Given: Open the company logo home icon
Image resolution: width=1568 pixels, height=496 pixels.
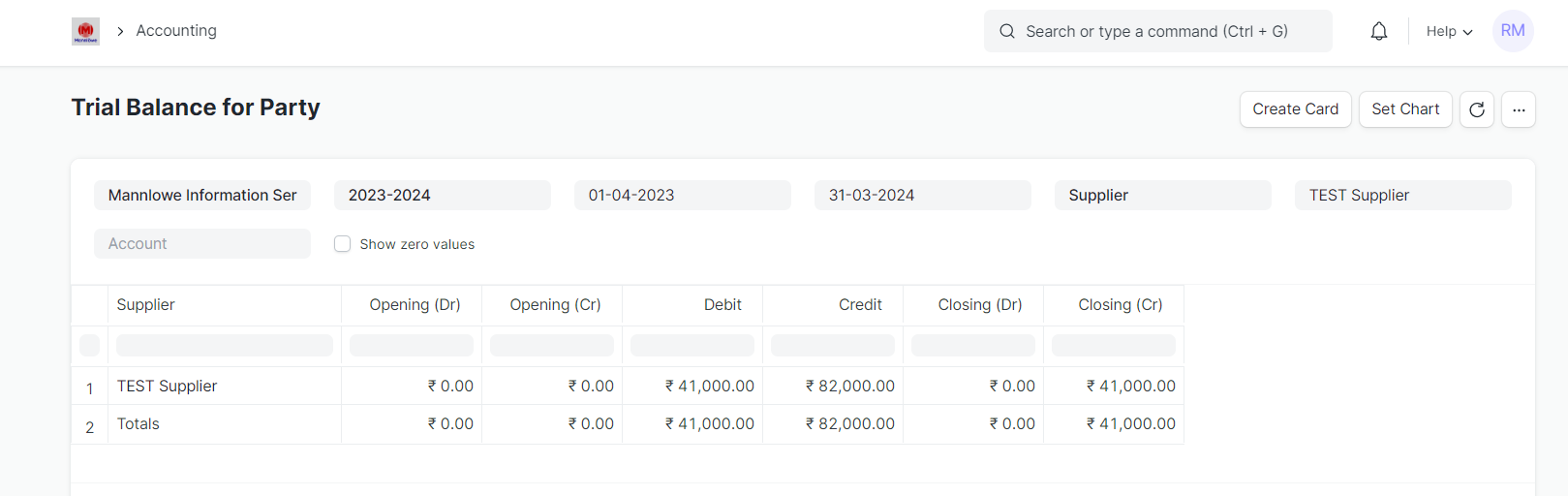Looking at the screenshot, I should 85,31.
